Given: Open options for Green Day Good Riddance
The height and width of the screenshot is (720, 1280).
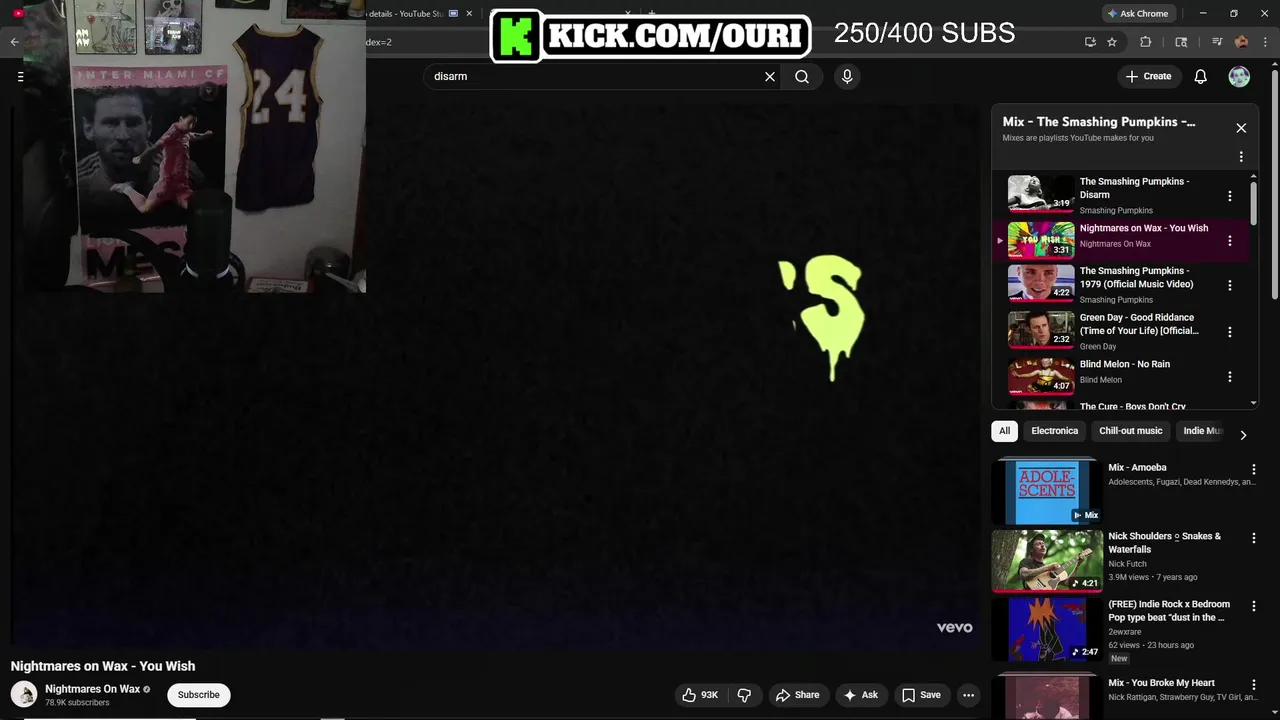Looking at the screenshot, I should (x=1230, y=332).
